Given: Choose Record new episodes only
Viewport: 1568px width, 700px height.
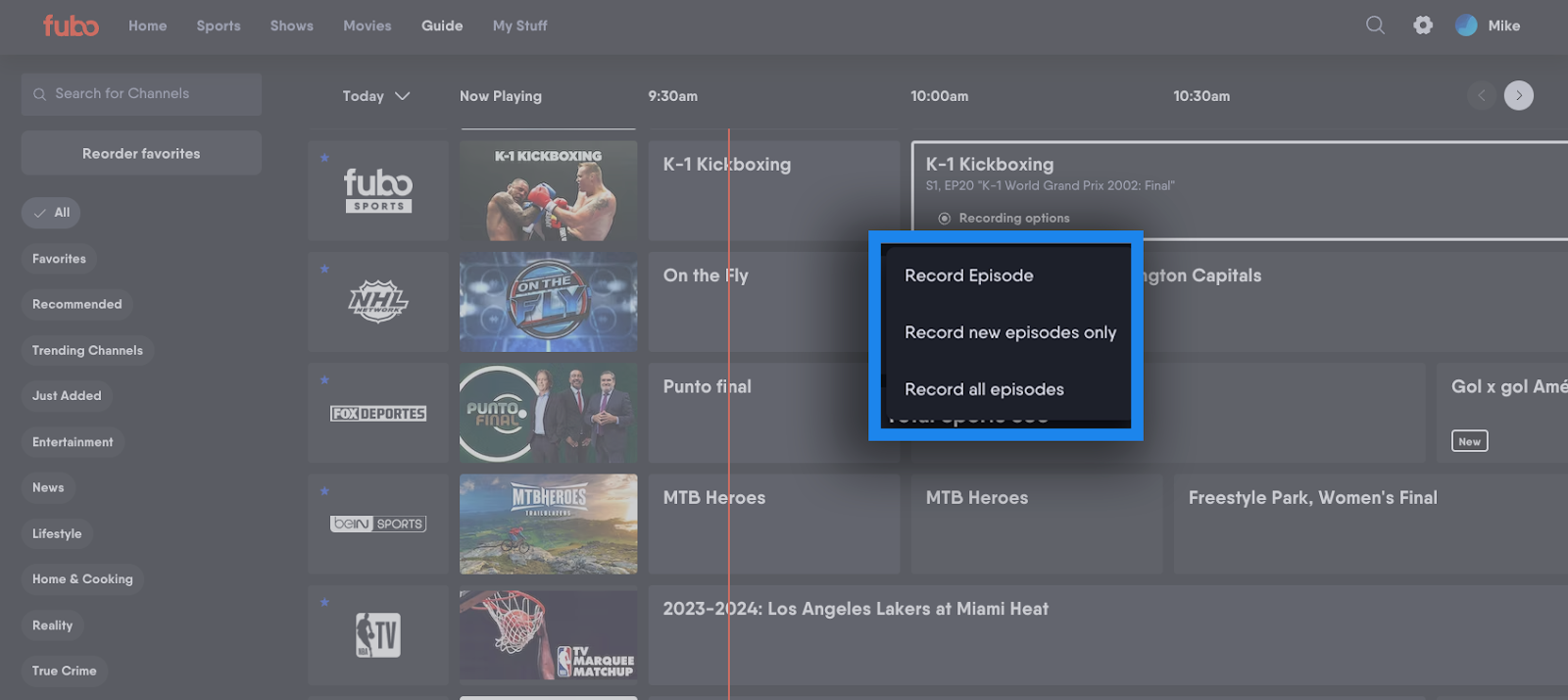Looking at the screenshot, I should [1009, 332].
